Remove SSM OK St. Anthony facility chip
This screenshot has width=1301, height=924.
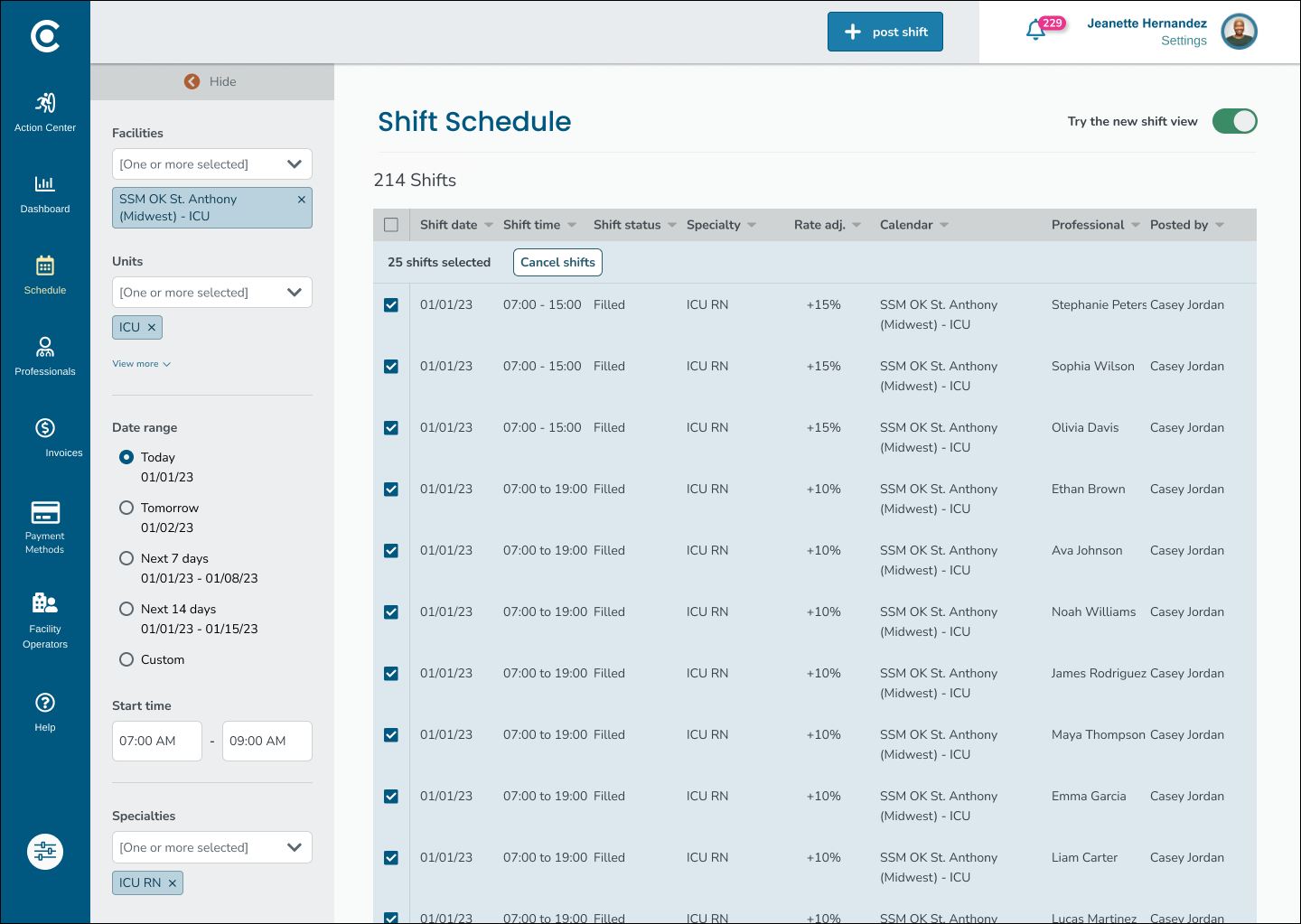pos(302,200)
